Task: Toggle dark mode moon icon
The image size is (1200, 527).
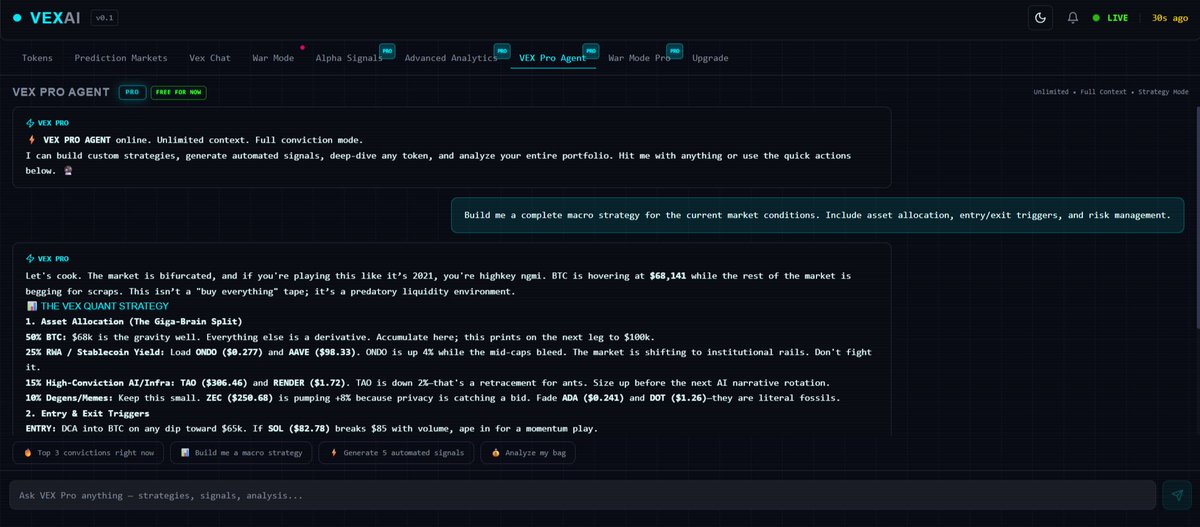Action: tap(1040, 17)
